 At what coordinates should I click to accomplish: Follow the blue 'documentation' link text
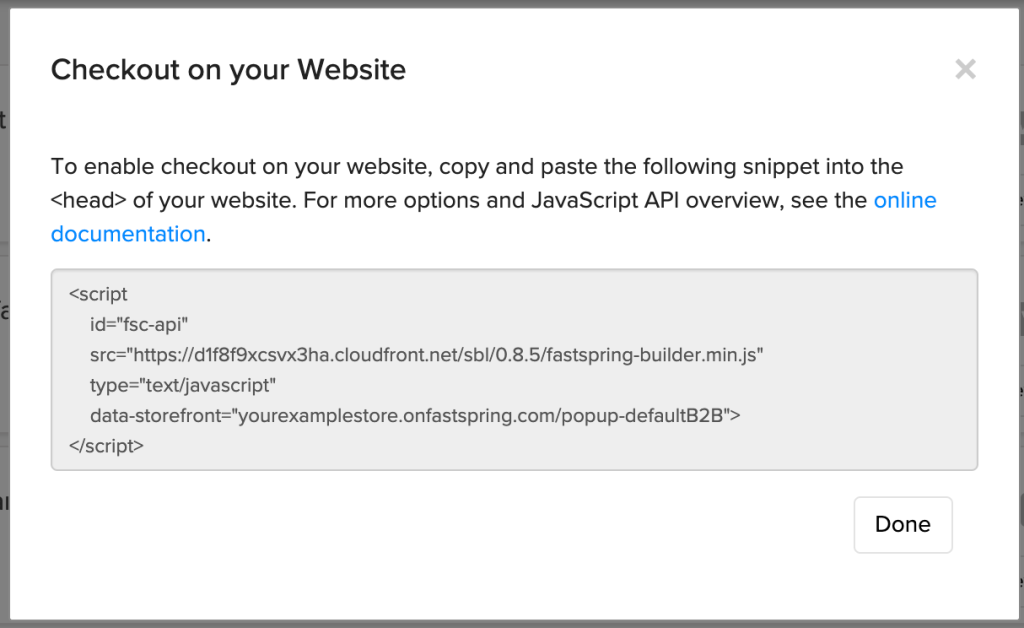pyautogui.click(x=128, y=234)
